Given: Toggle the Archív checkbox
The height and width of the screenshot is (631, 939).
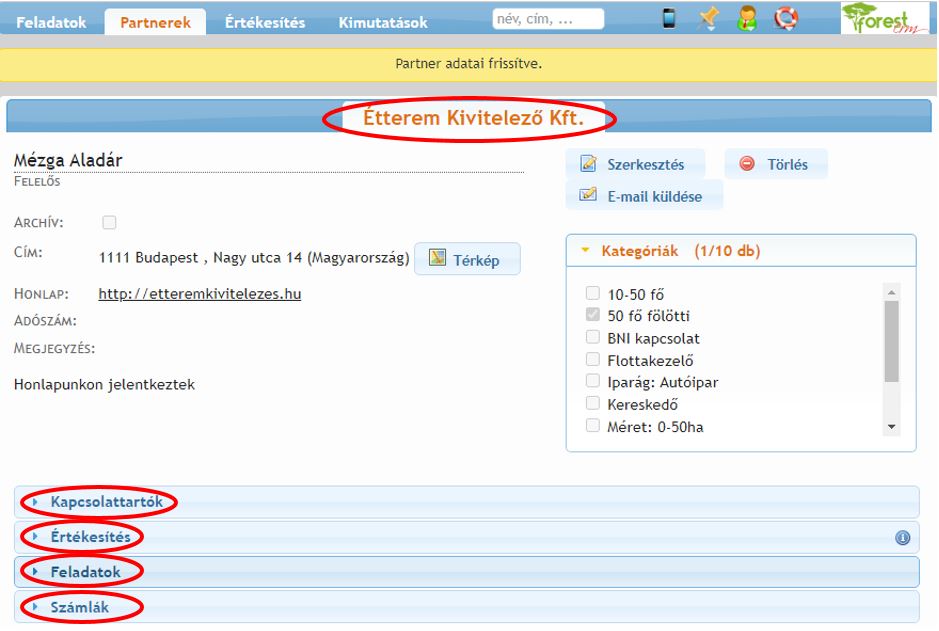Looking at the screenshot, I should 110,222.
